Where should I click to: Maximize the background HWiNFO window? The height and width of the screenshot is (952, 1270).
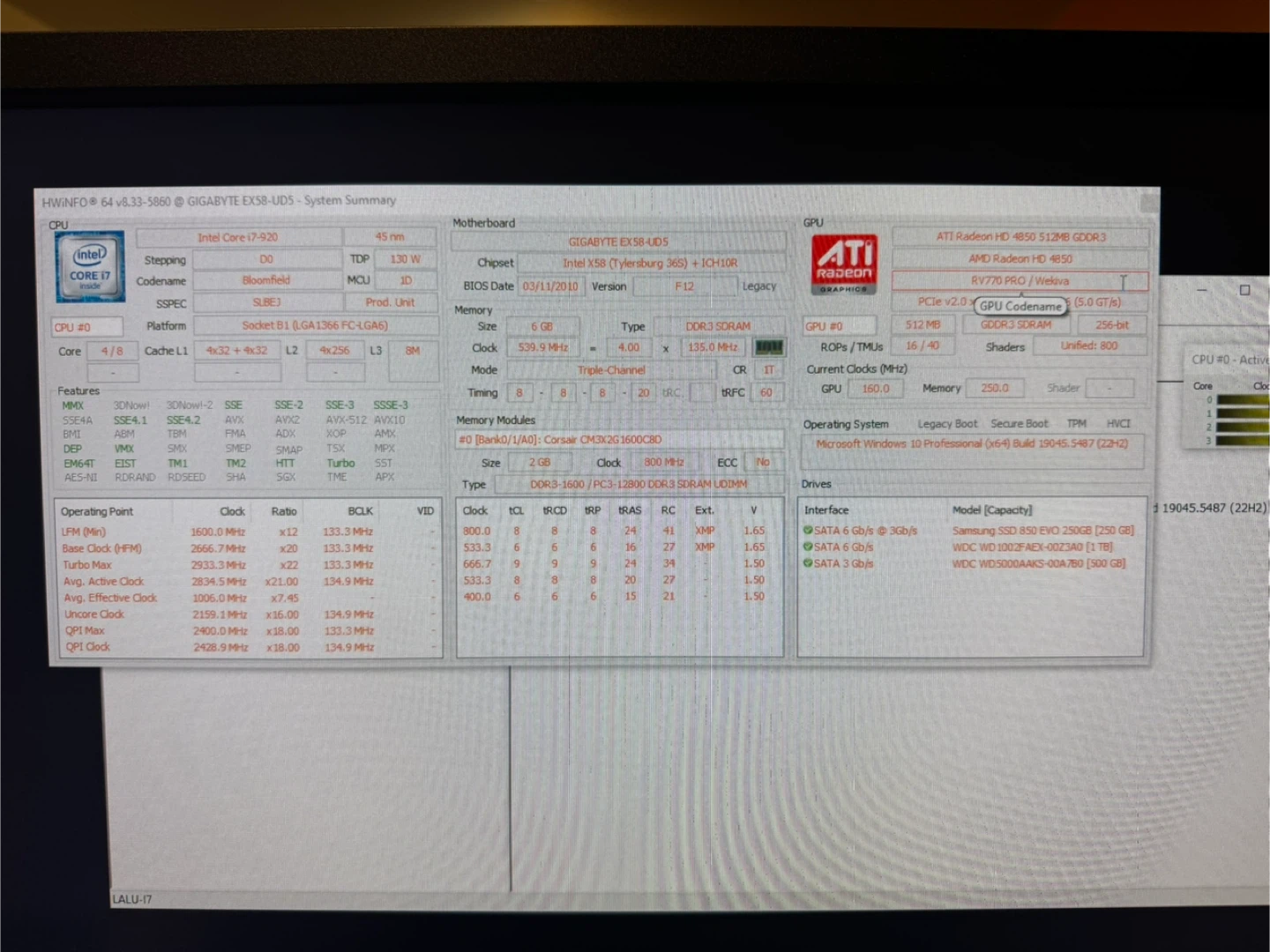pos(1244,290)
